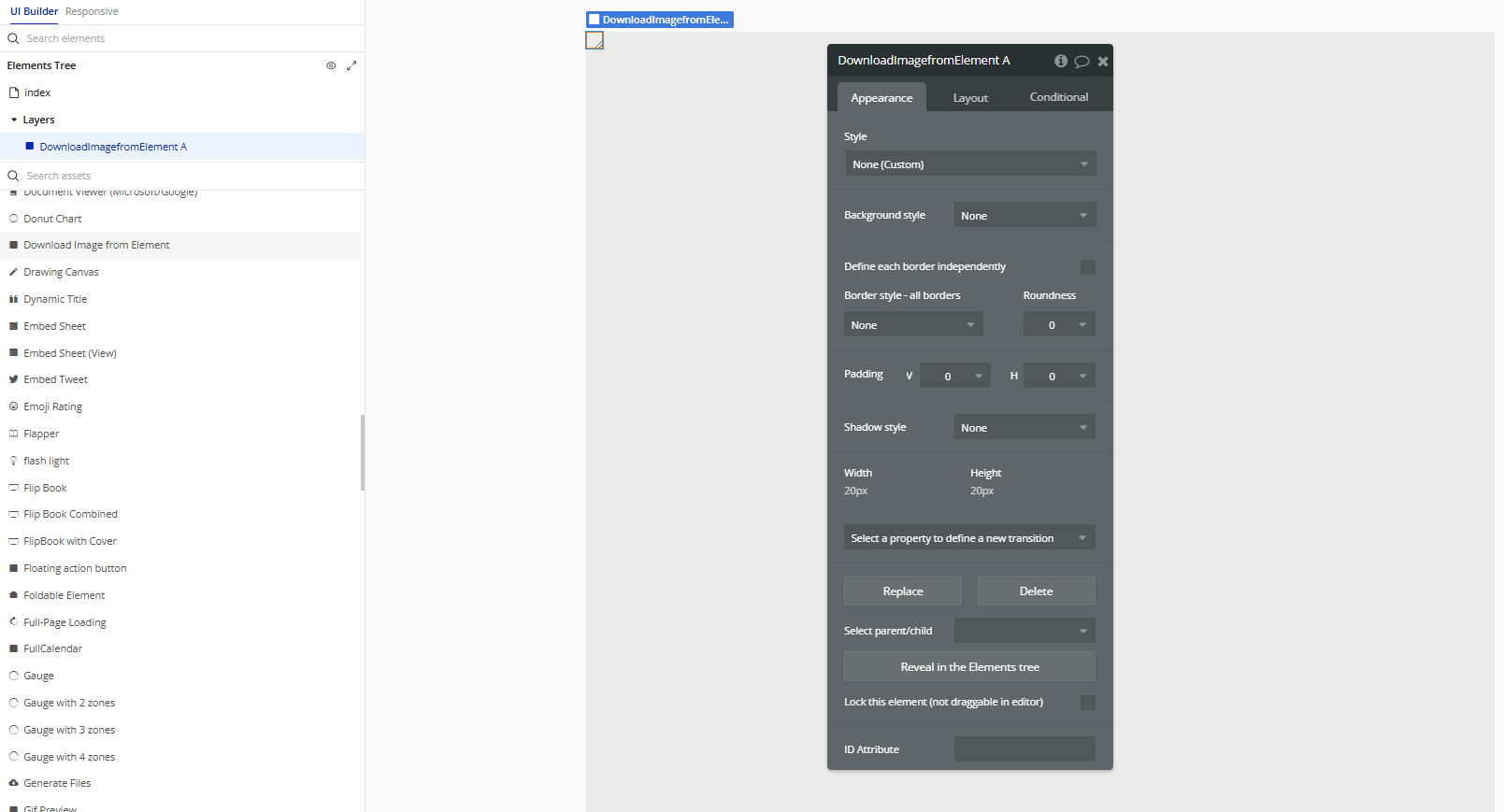Screen dimensions: 1504x812
Task: Open the horizontal Padding H dropdown
Action: coord(1059,376)
